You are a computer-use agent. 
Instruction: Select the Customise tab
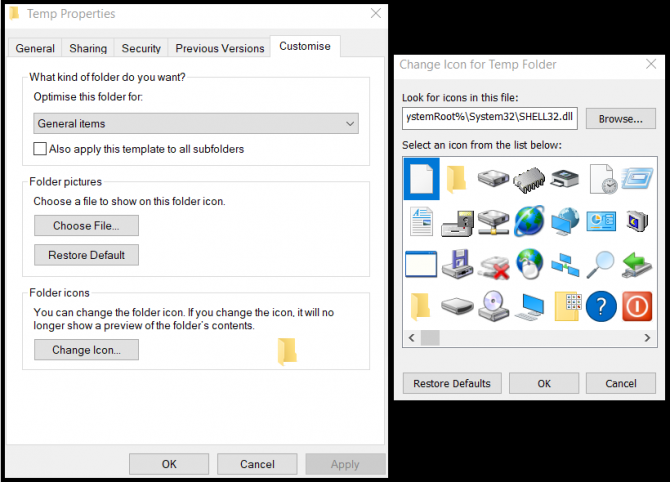click(x=305, y=46)
